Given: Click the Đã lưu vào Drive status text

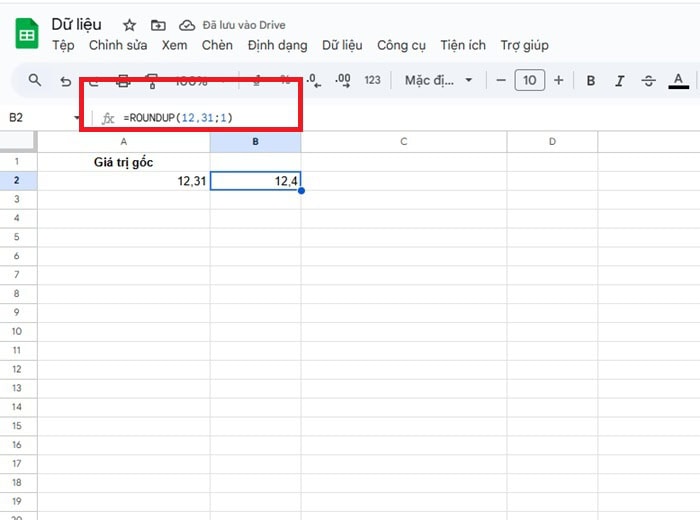Looking at the screenshot, I should coord(244,25).
